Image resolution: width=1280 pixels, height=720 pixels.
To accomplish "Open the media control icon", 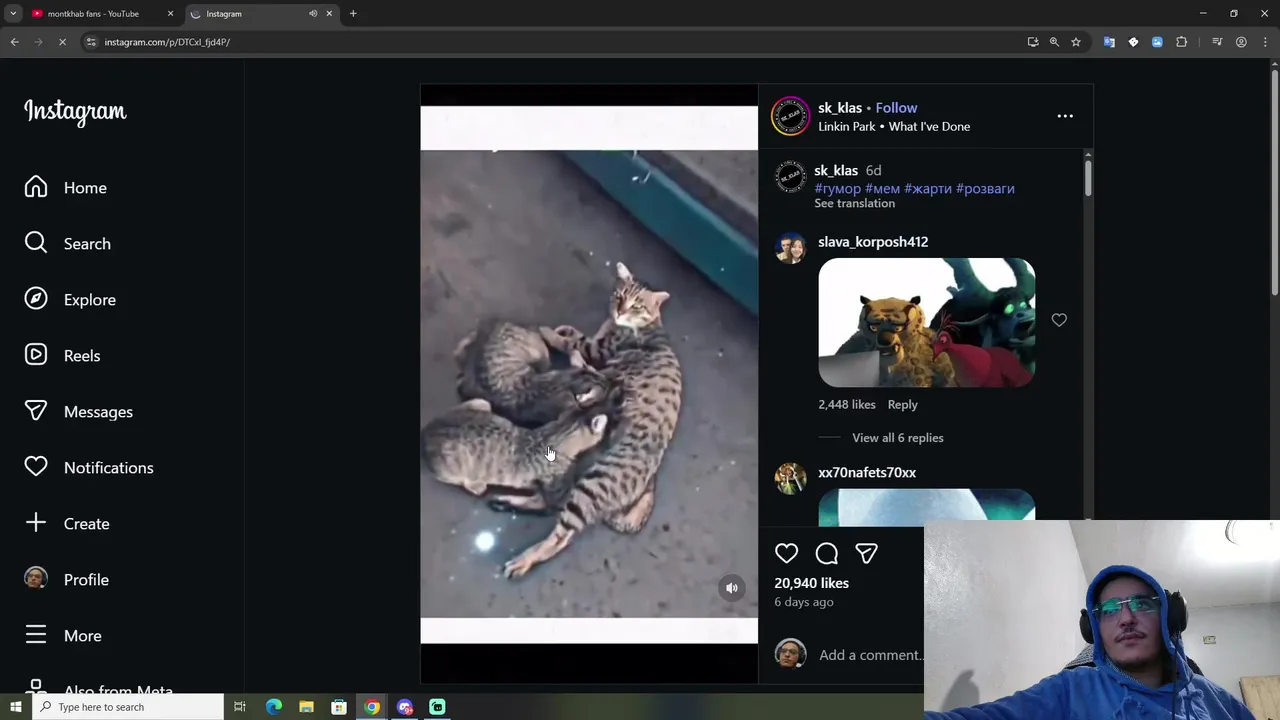I will click(x=1217, y=42).
